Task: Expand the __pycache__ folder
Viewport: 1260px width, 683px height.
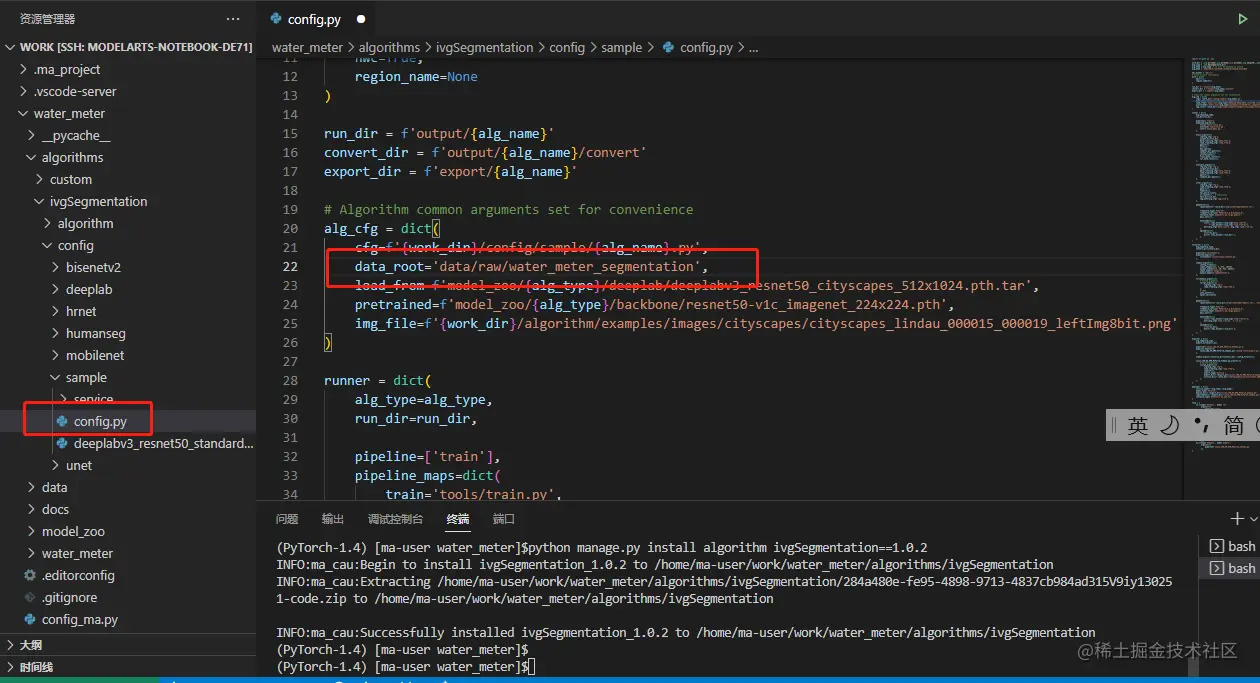Action: click(32, 136)
